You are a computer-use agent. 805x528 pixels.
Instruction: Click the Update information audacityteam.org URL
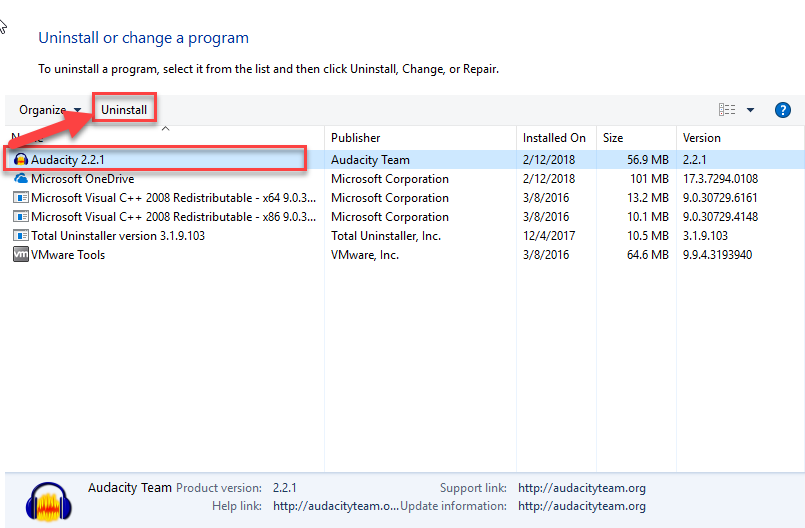pos(582,506)
